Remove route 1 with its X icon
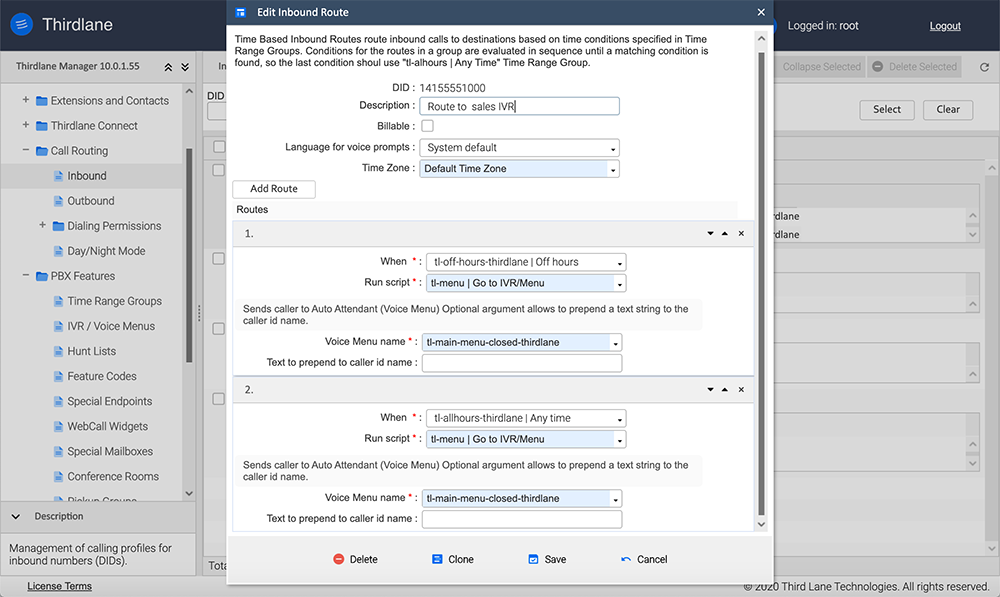Viewport: 1000px width, 597px height. 741,233
